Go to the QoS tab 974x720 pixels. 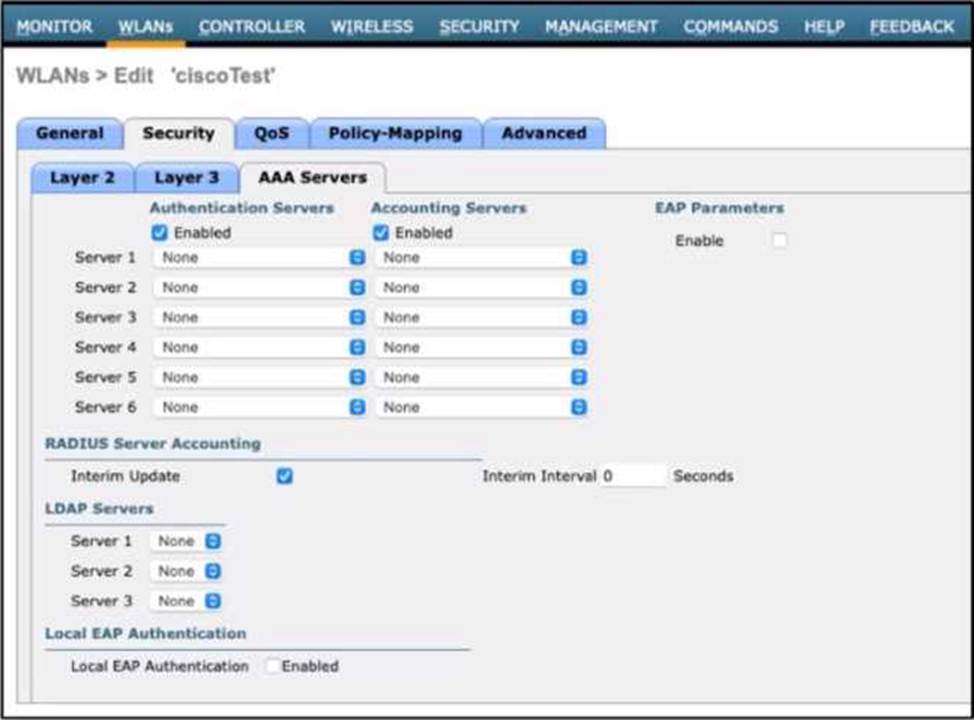(271, 133)
